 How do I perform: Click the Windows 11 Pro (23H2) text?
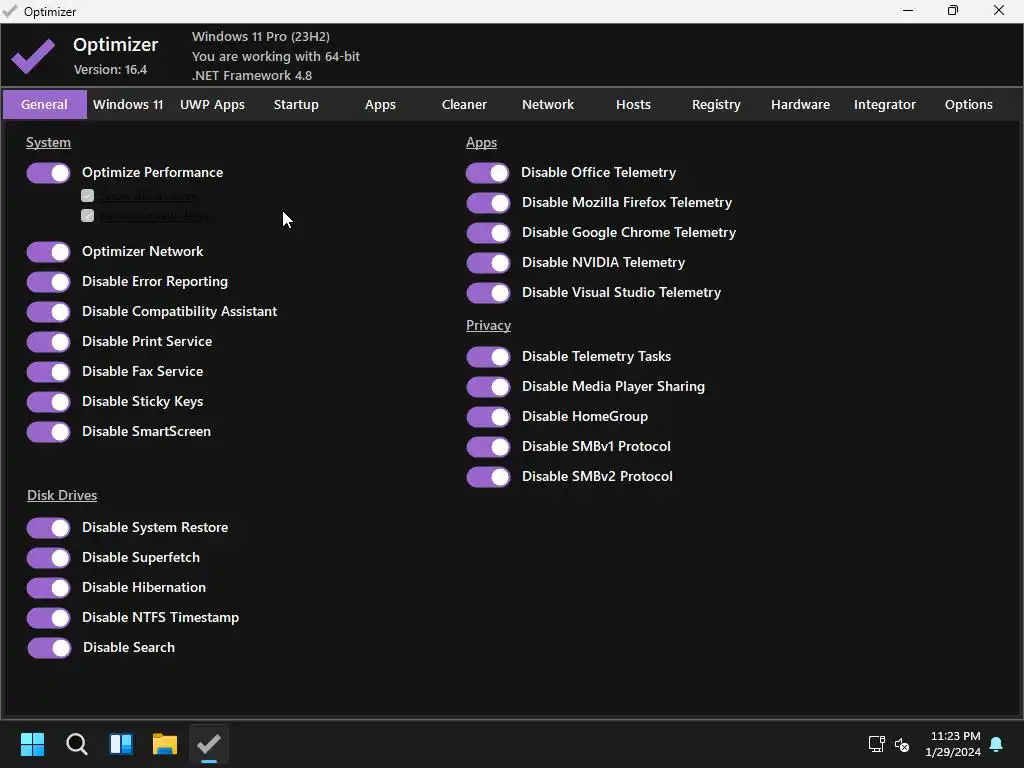click(261, 37)
